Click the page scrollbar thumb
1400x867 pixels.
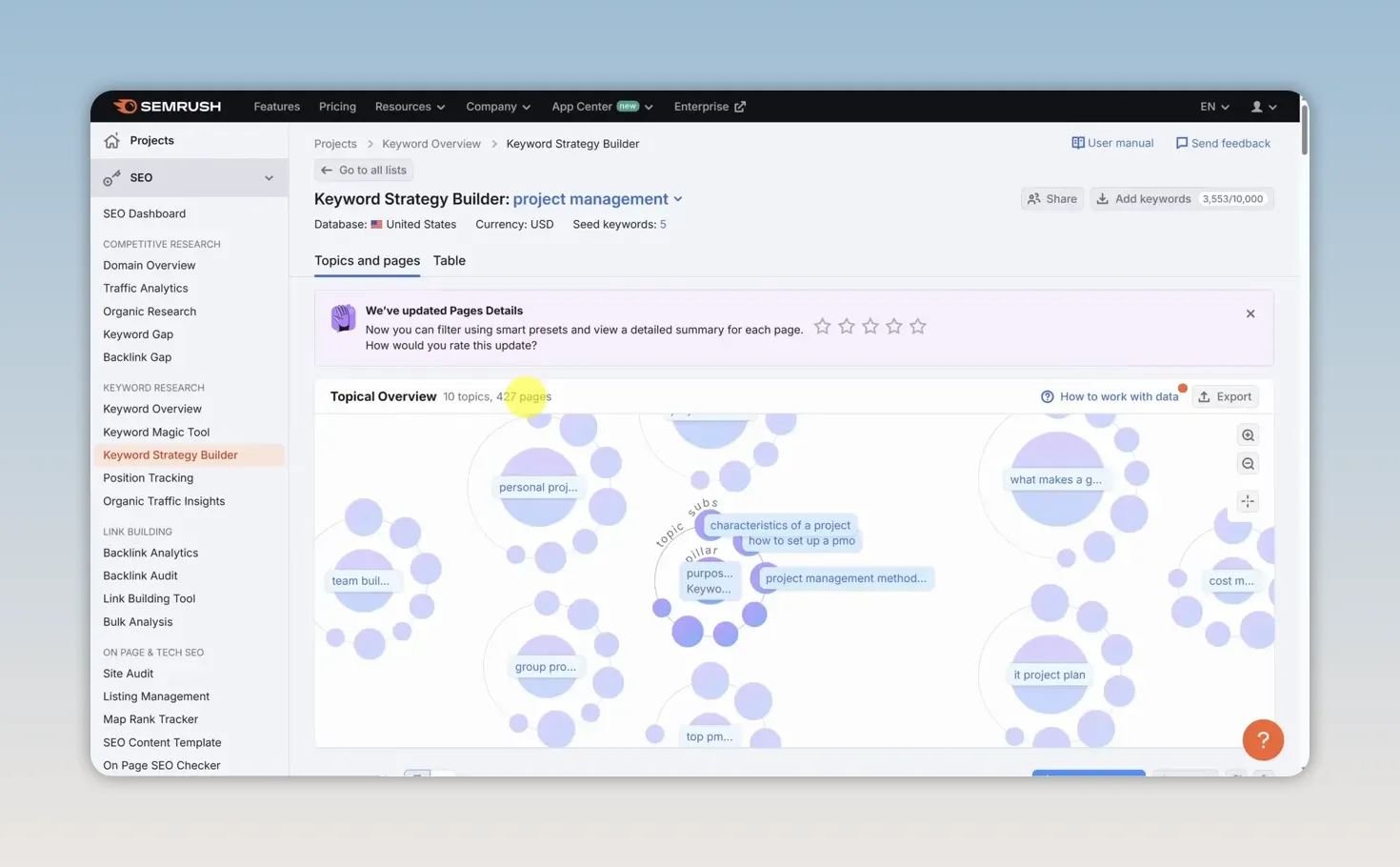point(1304,129)
